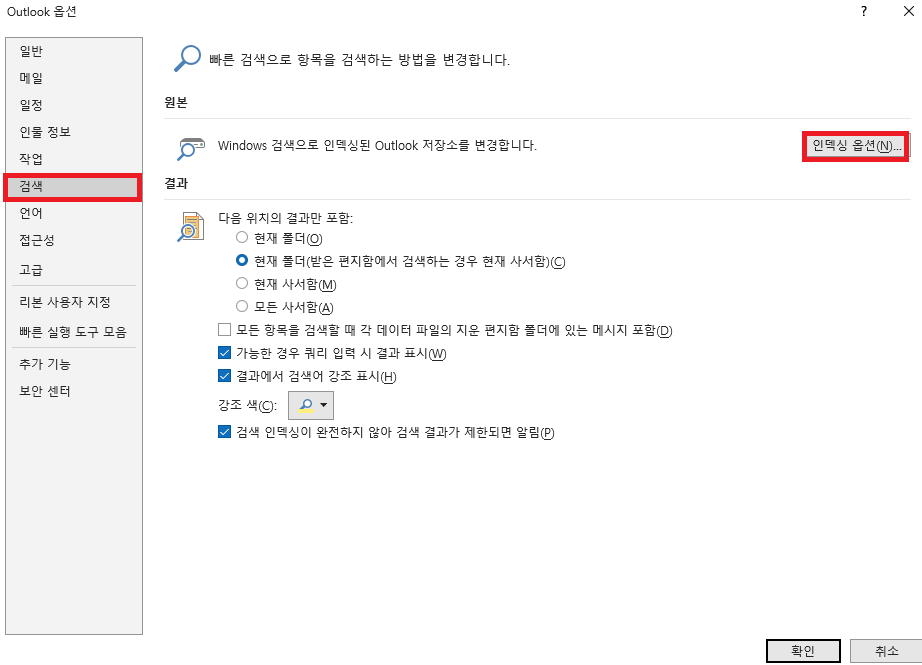
Task: Open the 추가 기능 category
Action: pos(74,365)
